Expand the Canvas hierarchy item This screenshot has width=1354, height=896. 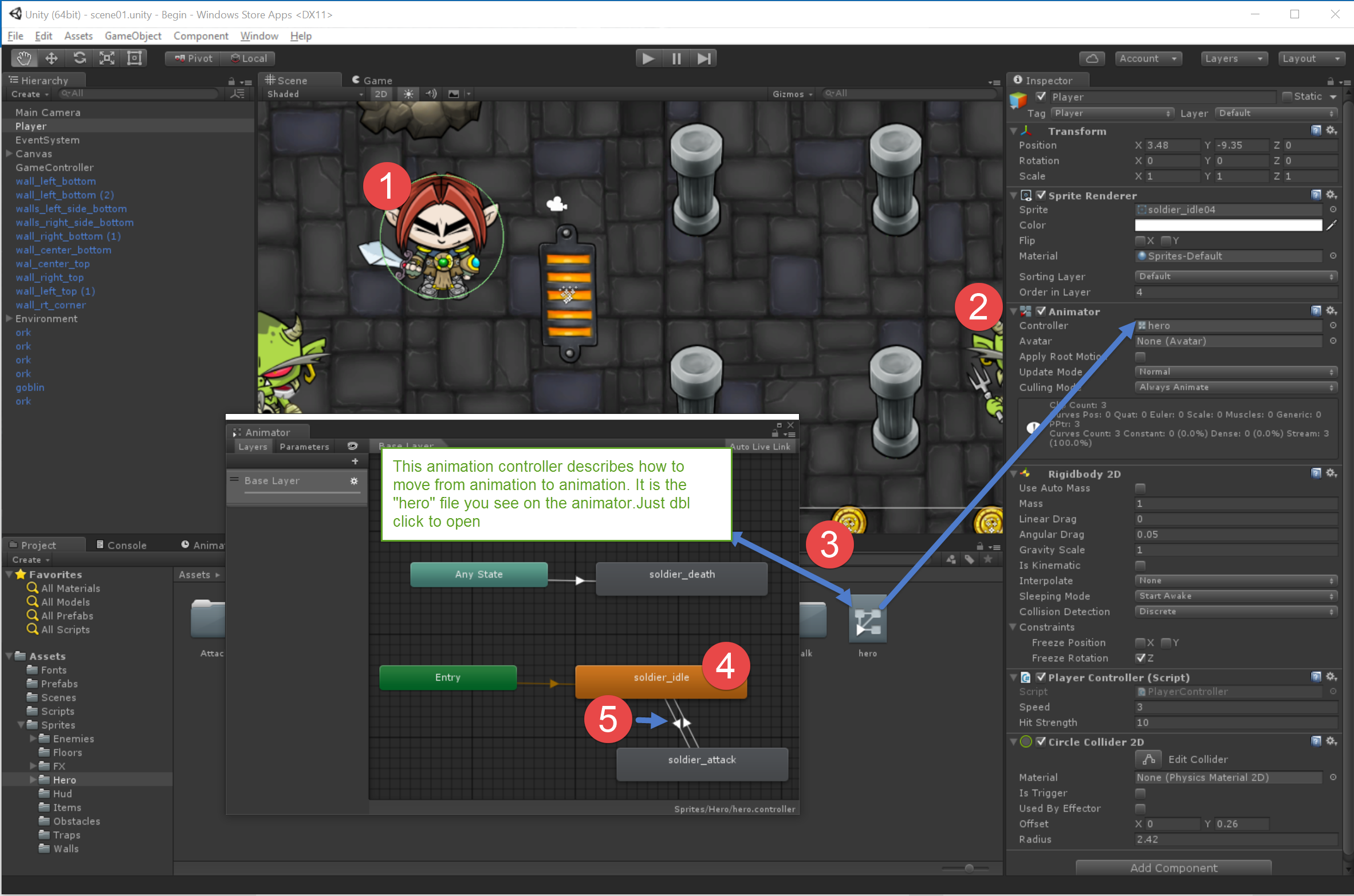click(9, 153)
